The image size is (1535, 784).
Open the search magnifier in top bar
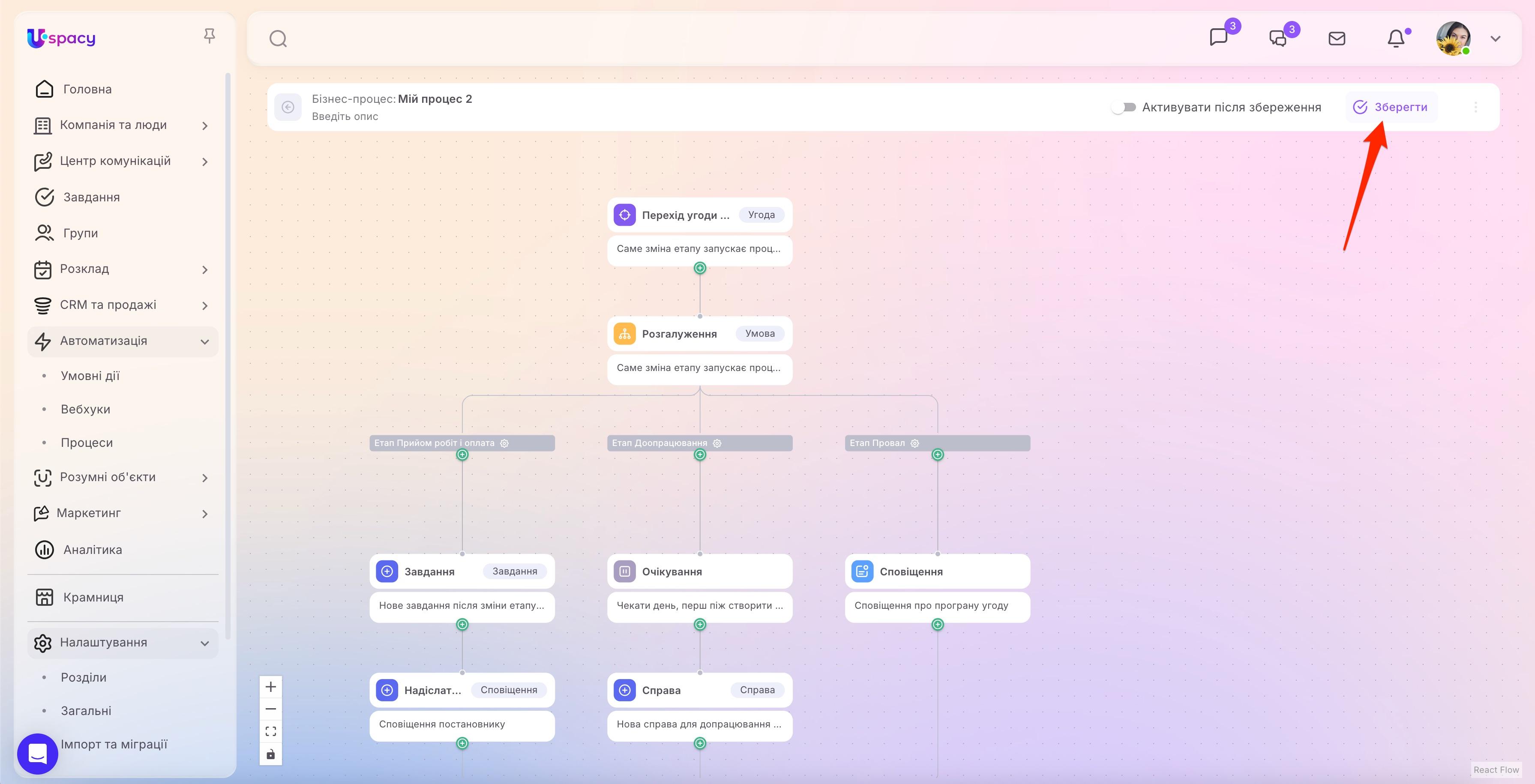(x=278, y=38)
